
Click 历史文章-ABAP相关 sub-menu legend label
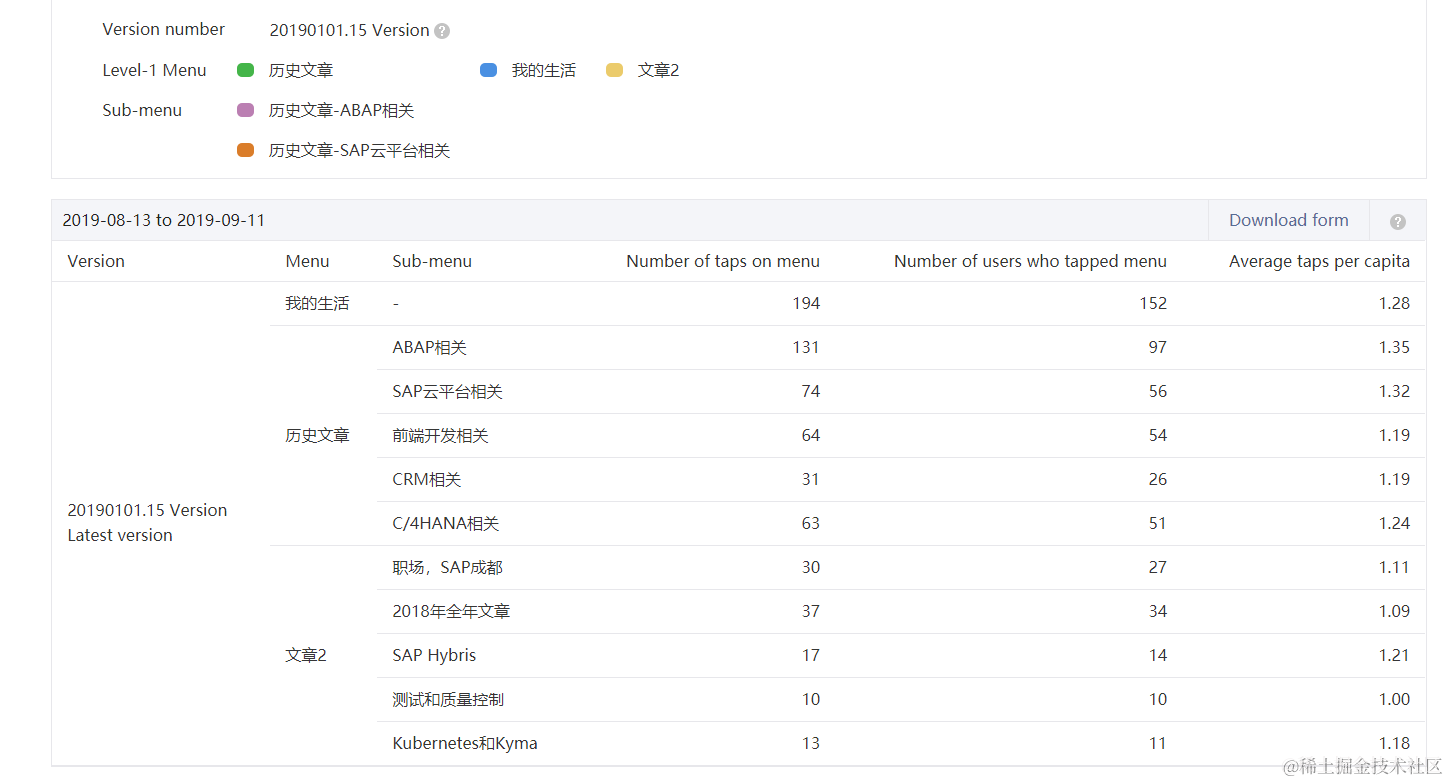[342, 110]
